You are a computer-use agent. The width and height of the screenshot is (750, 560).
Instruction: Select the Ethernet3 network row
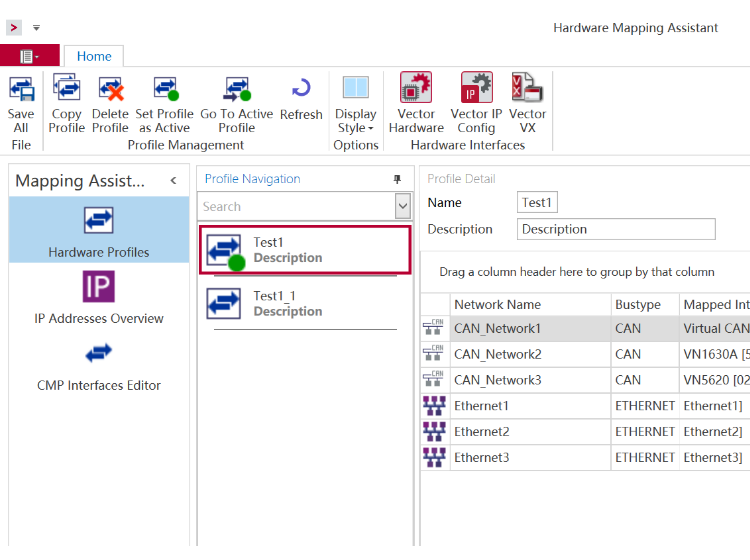click(585, 458)
